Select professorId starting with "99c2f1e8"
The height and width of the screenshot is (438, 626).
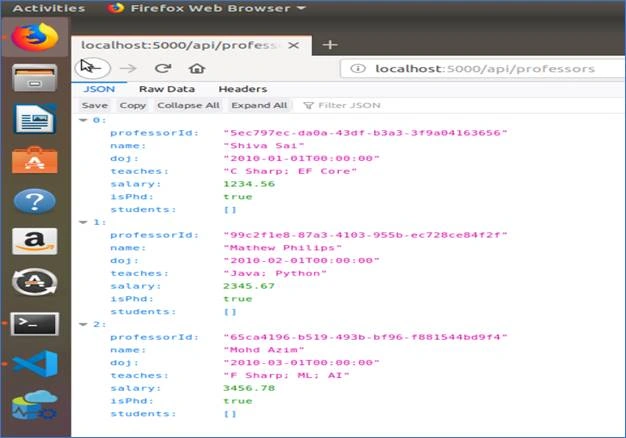click(365, 235)
